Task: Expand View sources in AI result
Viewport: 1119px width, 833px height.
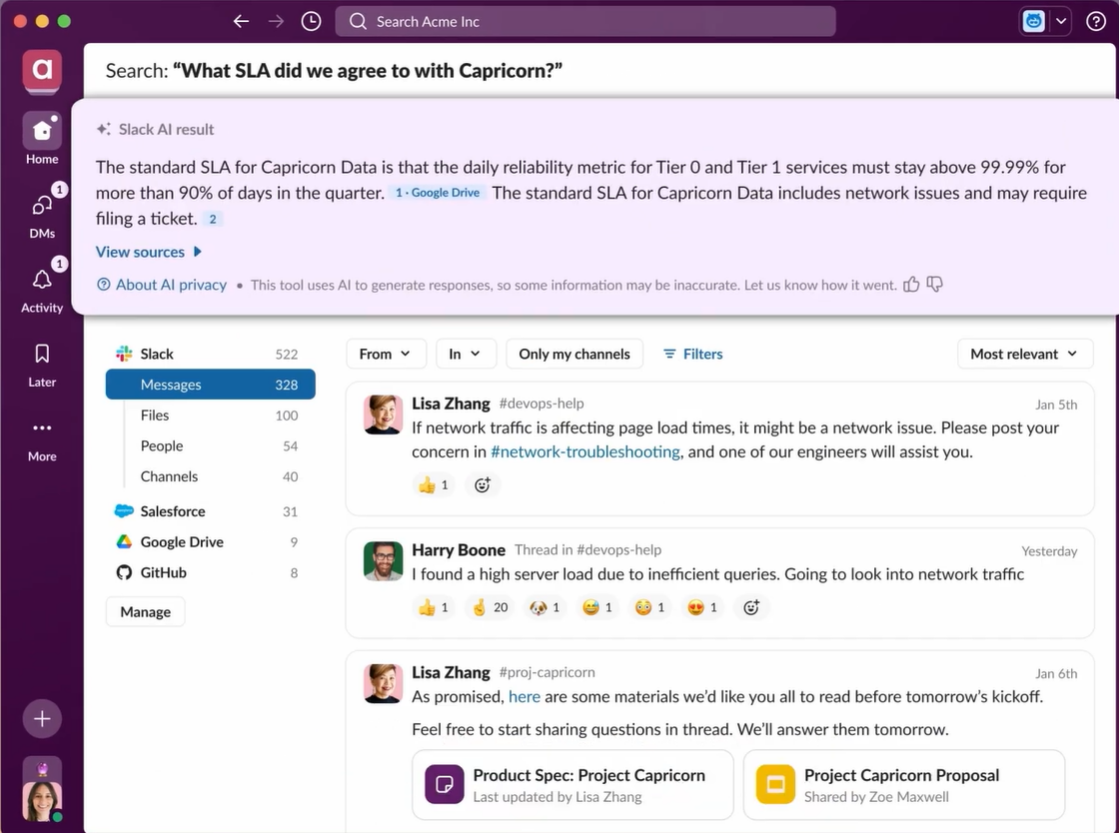Action: pos(149,252)
